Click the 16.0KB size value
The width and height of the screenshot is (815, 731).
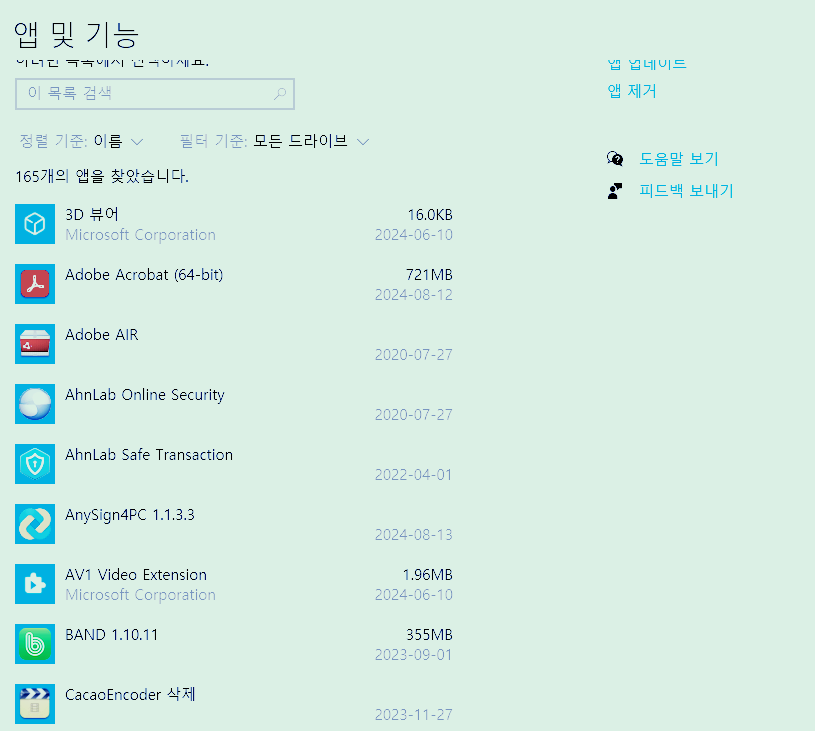tap(430, 215)
